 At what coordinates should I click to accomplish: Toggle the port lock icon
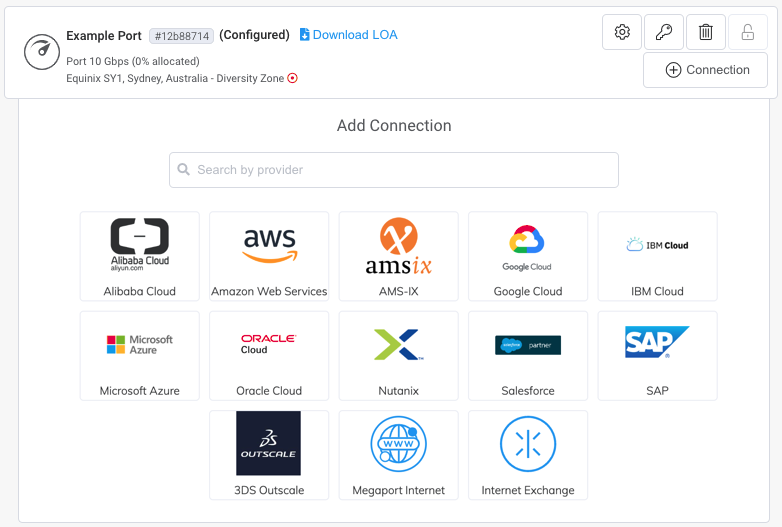pyautogui.click(x=747, y=32)
